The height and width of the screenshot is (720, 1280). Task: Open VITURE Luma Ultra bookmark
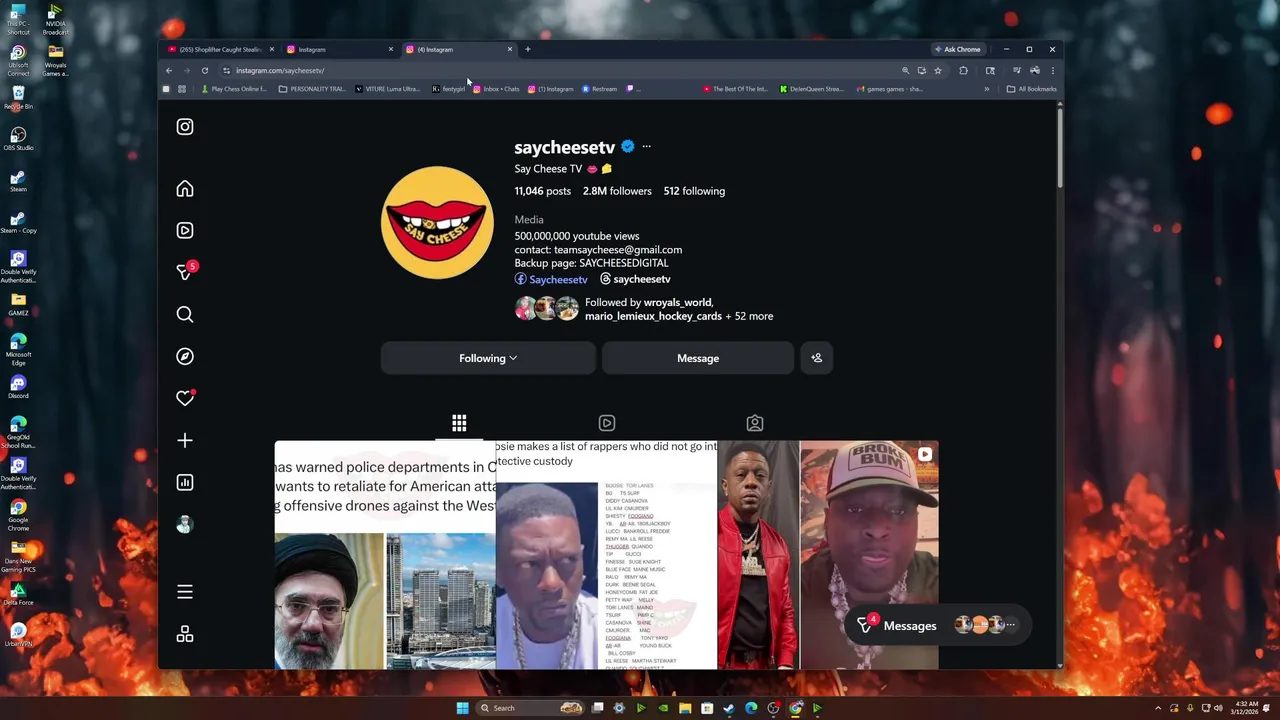coord(388,89)
